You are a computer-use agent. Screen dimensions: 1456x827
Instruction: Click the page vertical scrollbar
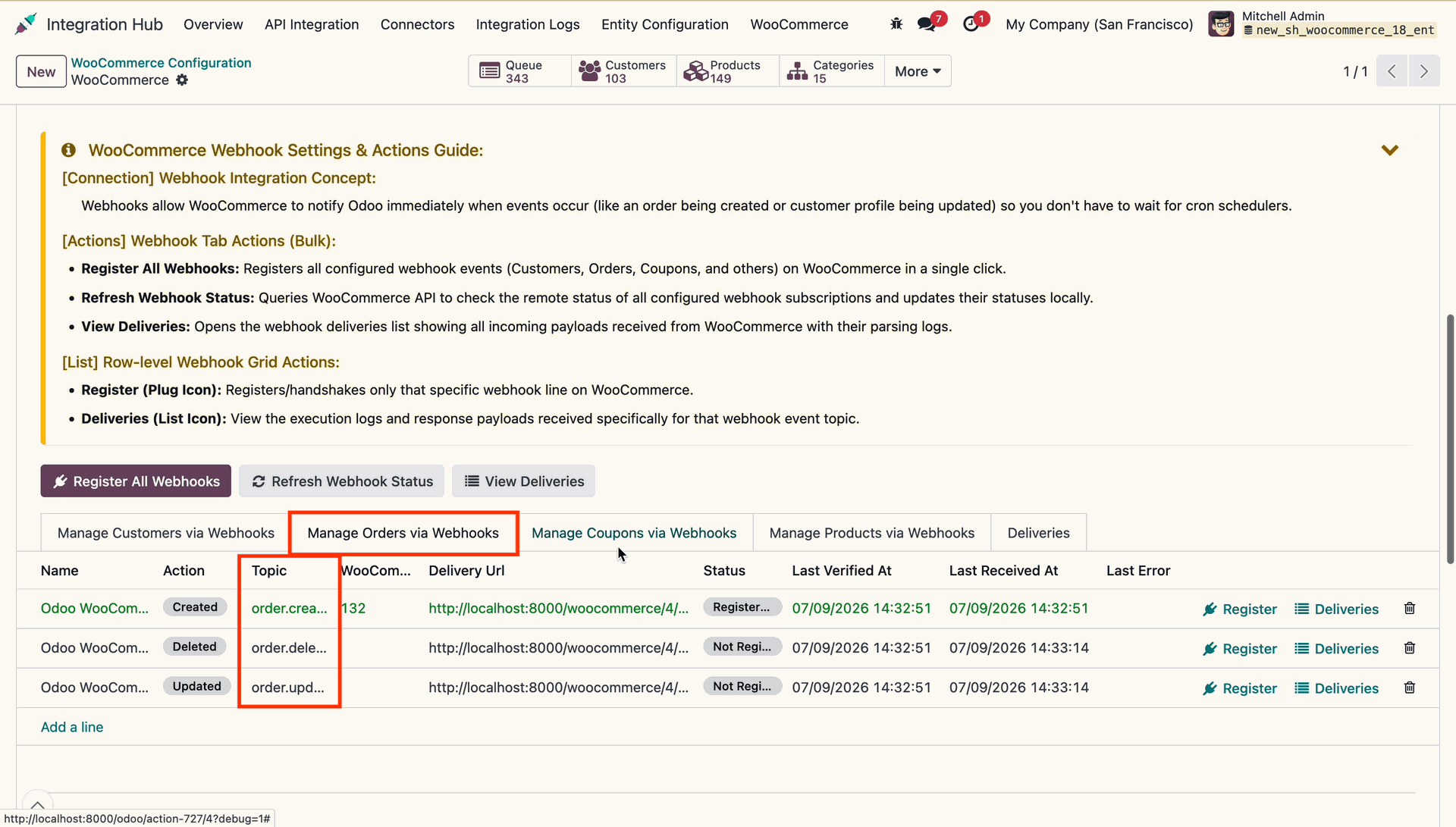tap(1450, 440)
